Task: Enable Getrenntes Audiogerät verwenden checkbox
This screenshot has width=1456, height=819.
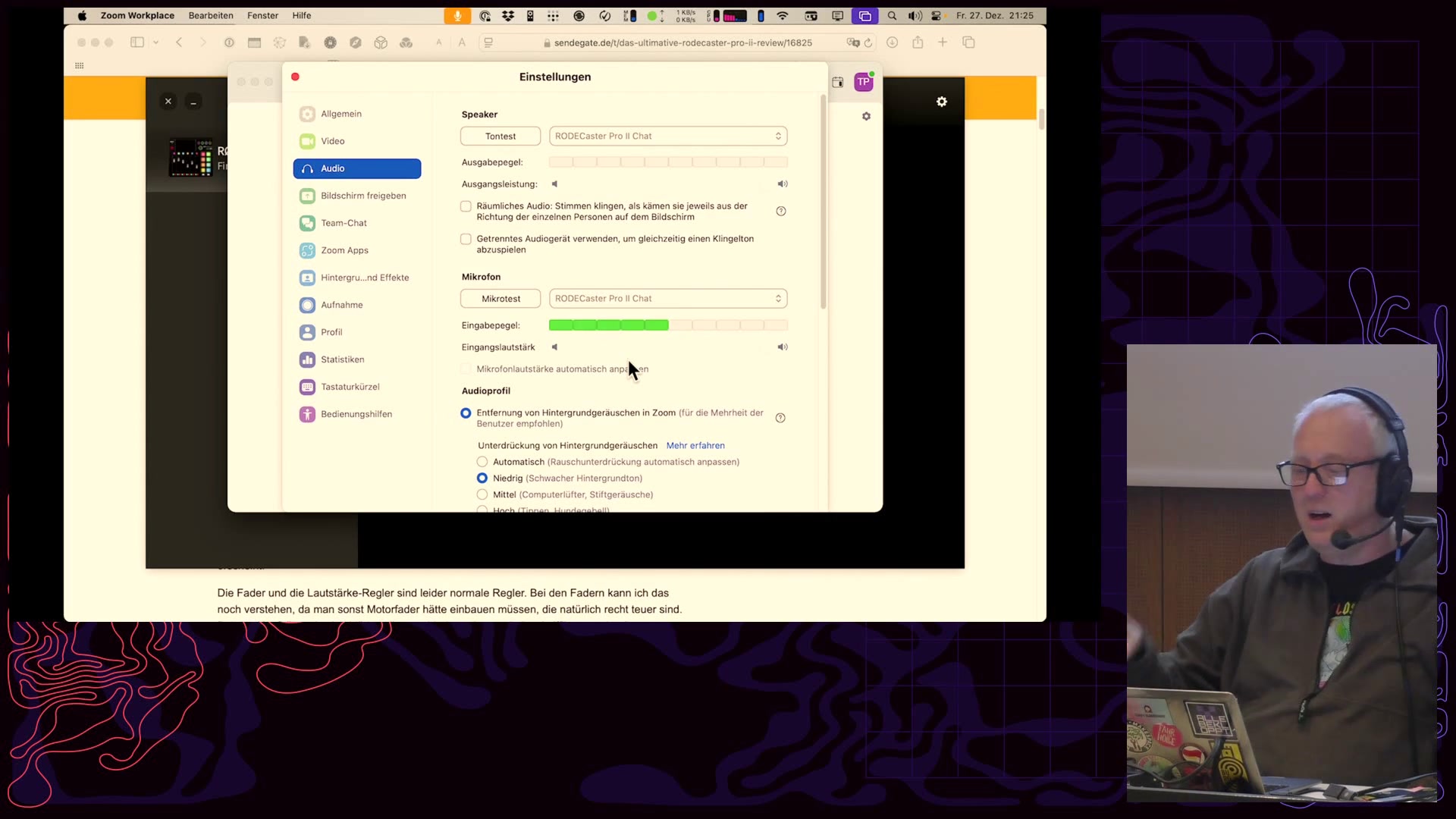Action: [x=466, y=239]
